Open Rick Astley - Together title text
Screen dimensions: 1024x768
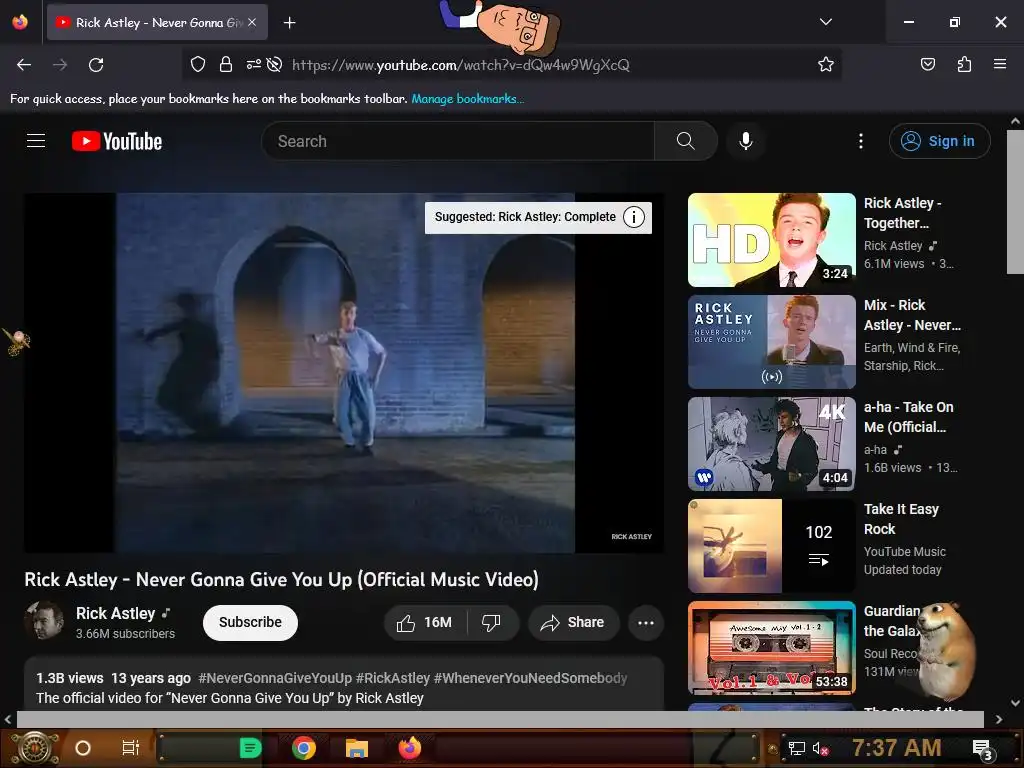point(903,213)
